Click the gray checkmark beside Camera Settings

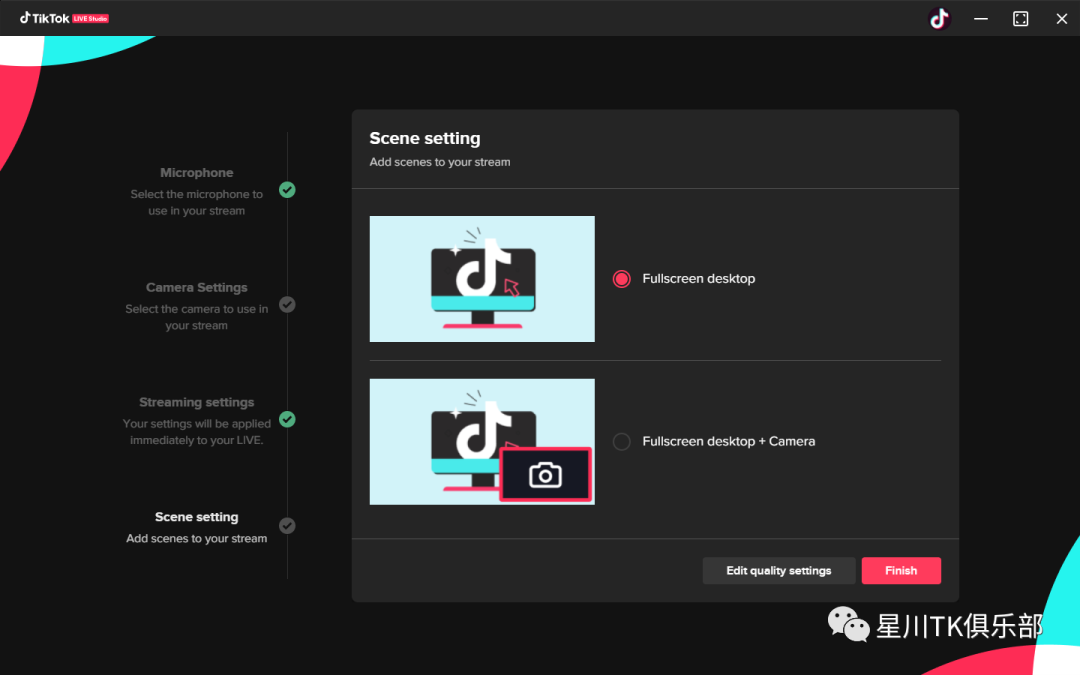pyautogui.click(x=287, y=304)
